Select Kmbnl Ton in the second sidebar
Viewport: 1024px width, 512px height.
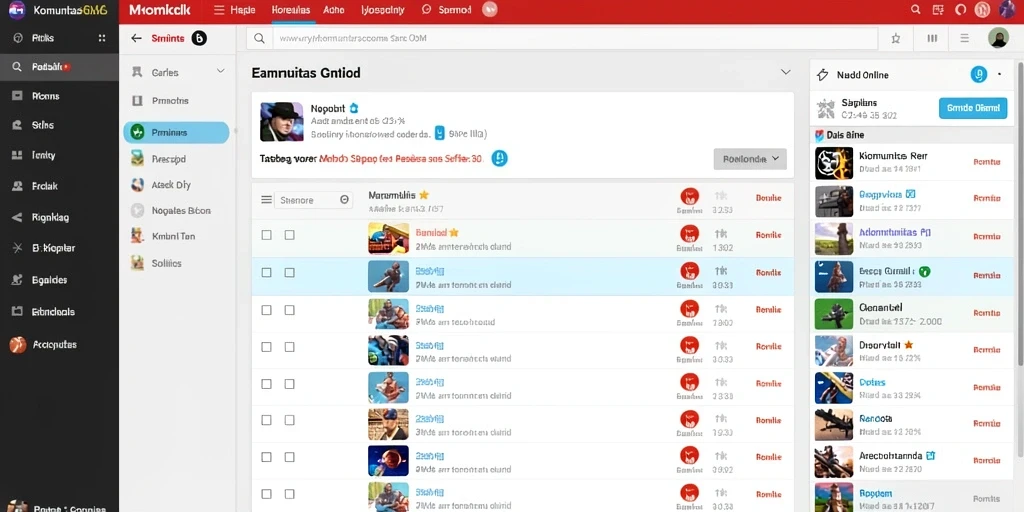(x=176, y=236)
